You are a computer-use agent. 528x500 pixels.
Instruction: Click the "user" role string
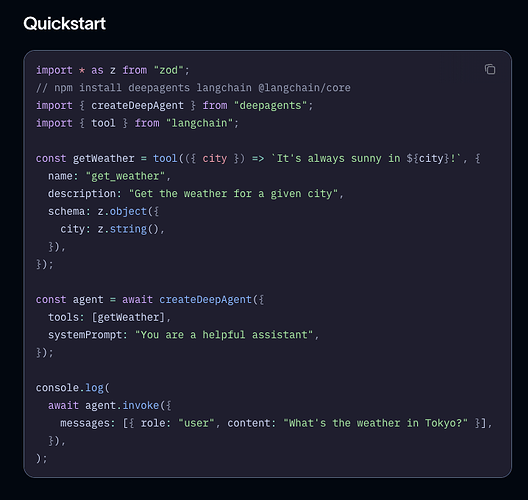(x=196, y=423)
